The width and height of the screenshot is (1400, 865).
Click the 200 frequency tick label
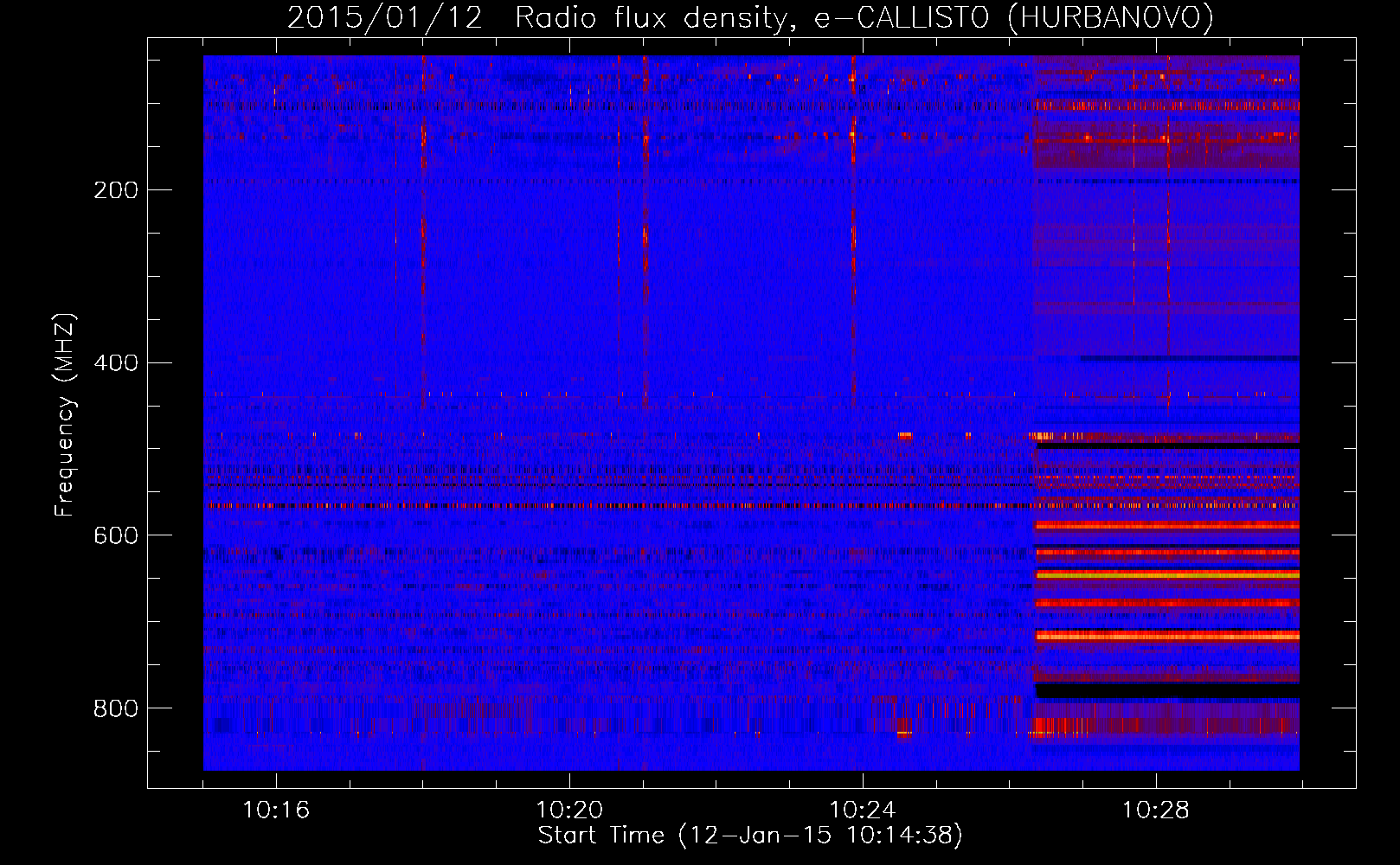tap(116, 190)
